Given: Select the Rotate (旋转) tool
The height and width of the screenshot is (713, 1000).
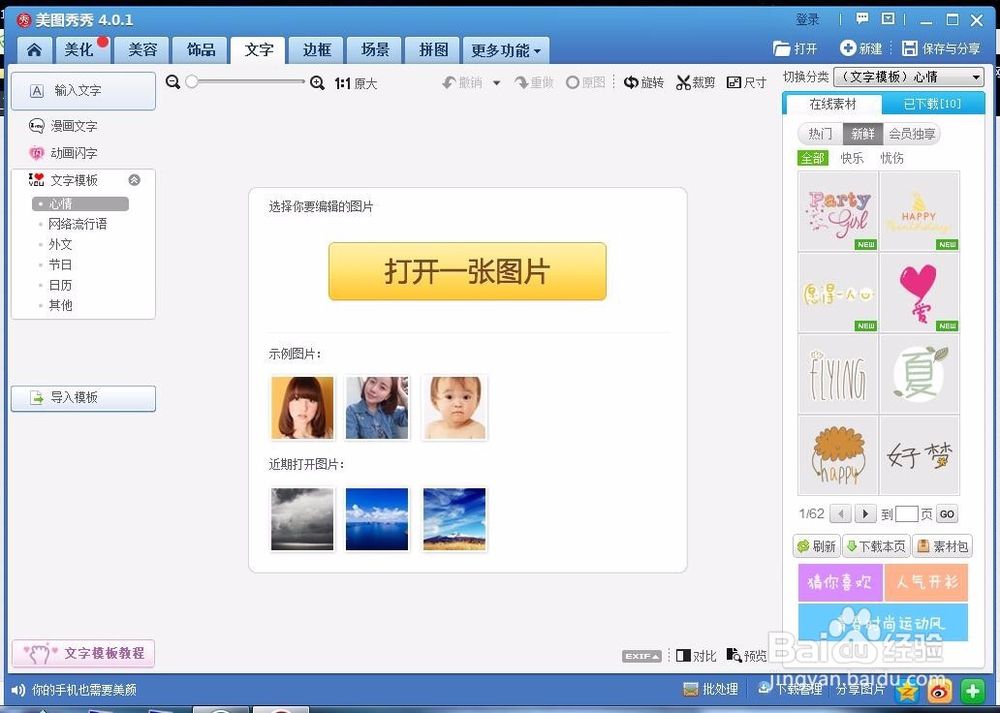Looking at the screenshot, I should (x=644, y=83).
